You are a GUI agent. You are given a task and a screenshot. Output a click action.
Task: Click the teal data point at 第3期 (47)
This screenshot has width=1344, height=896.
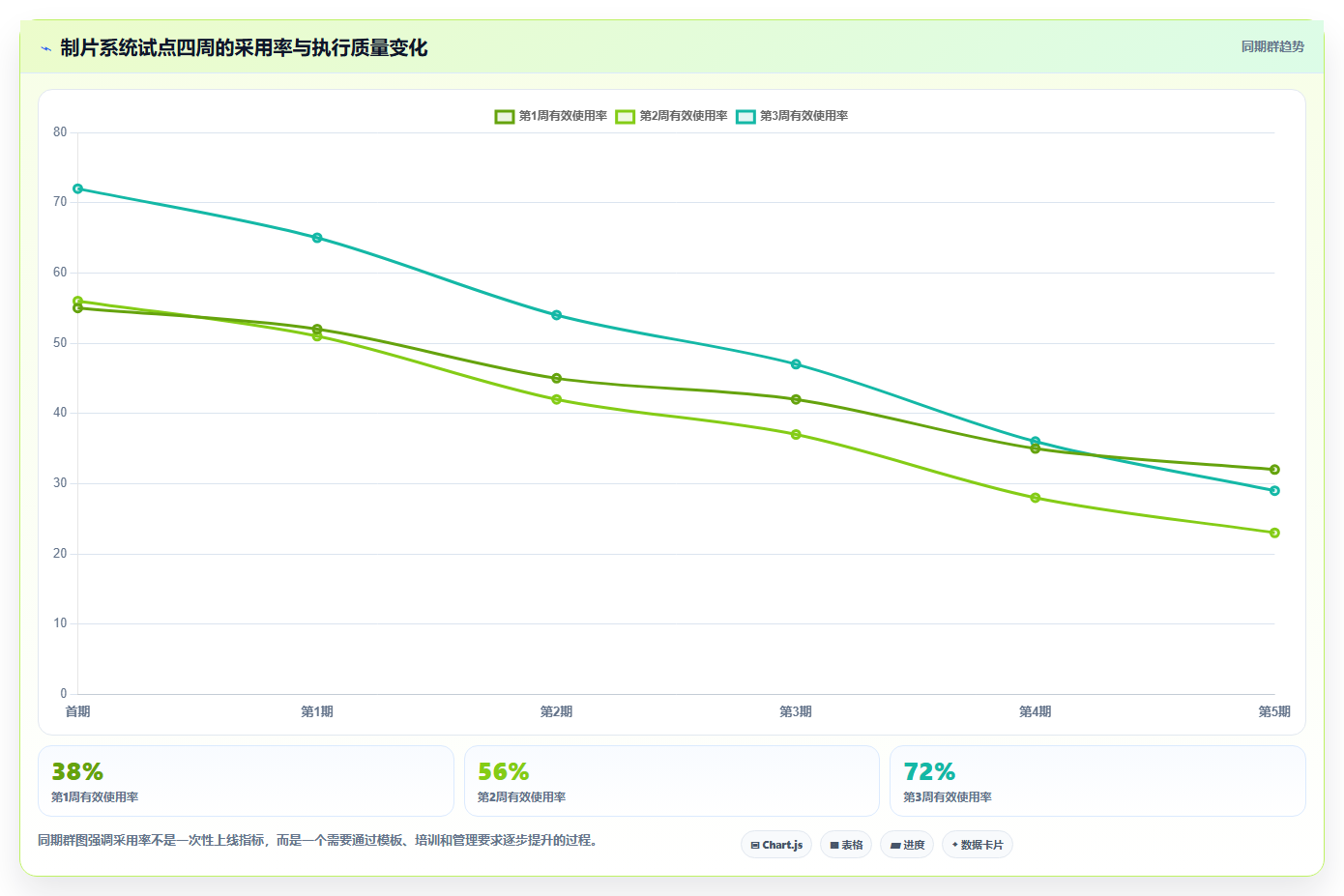[x=796, y=364]
